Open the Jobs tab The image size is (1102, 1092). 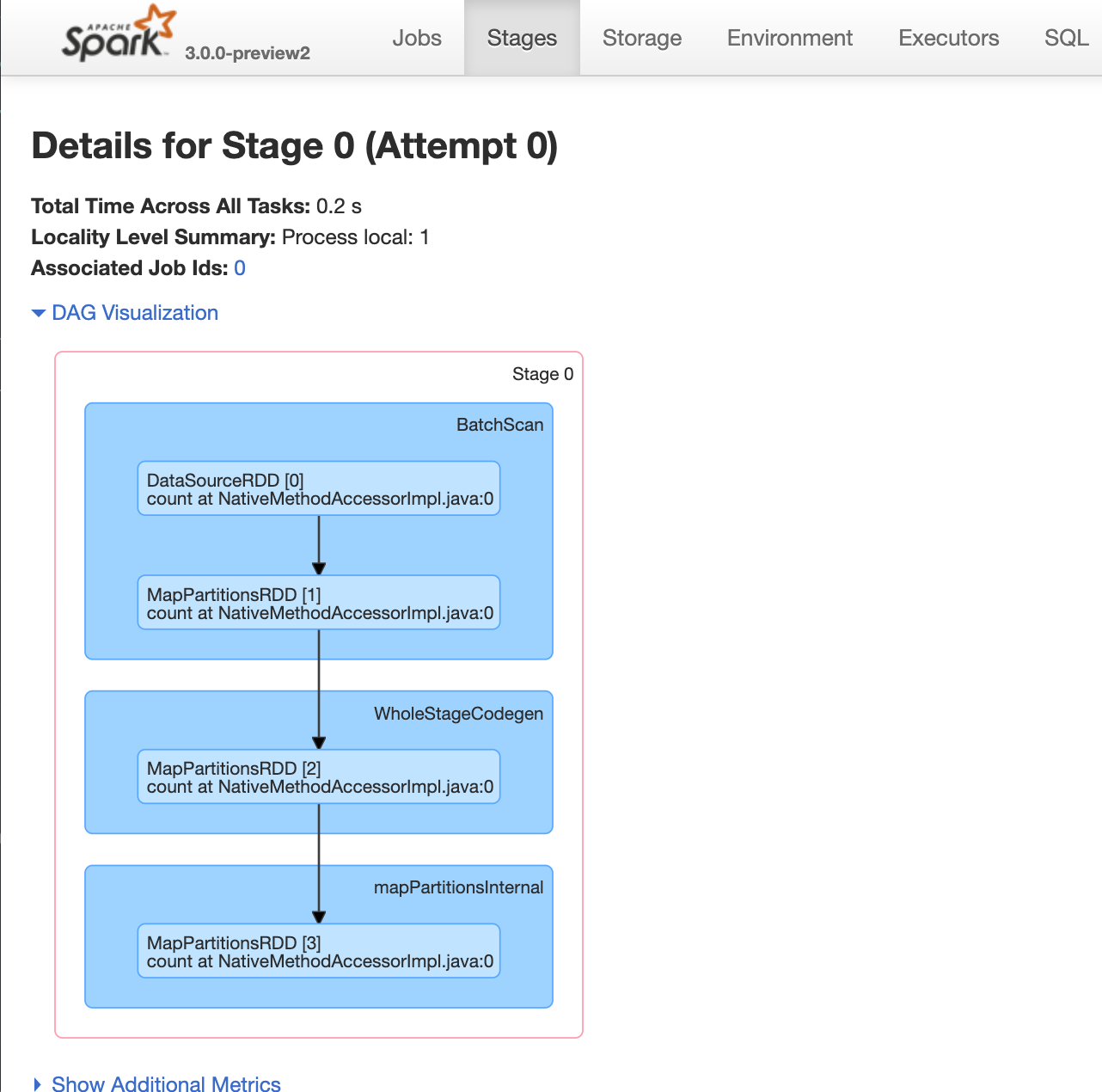(417, 38)
